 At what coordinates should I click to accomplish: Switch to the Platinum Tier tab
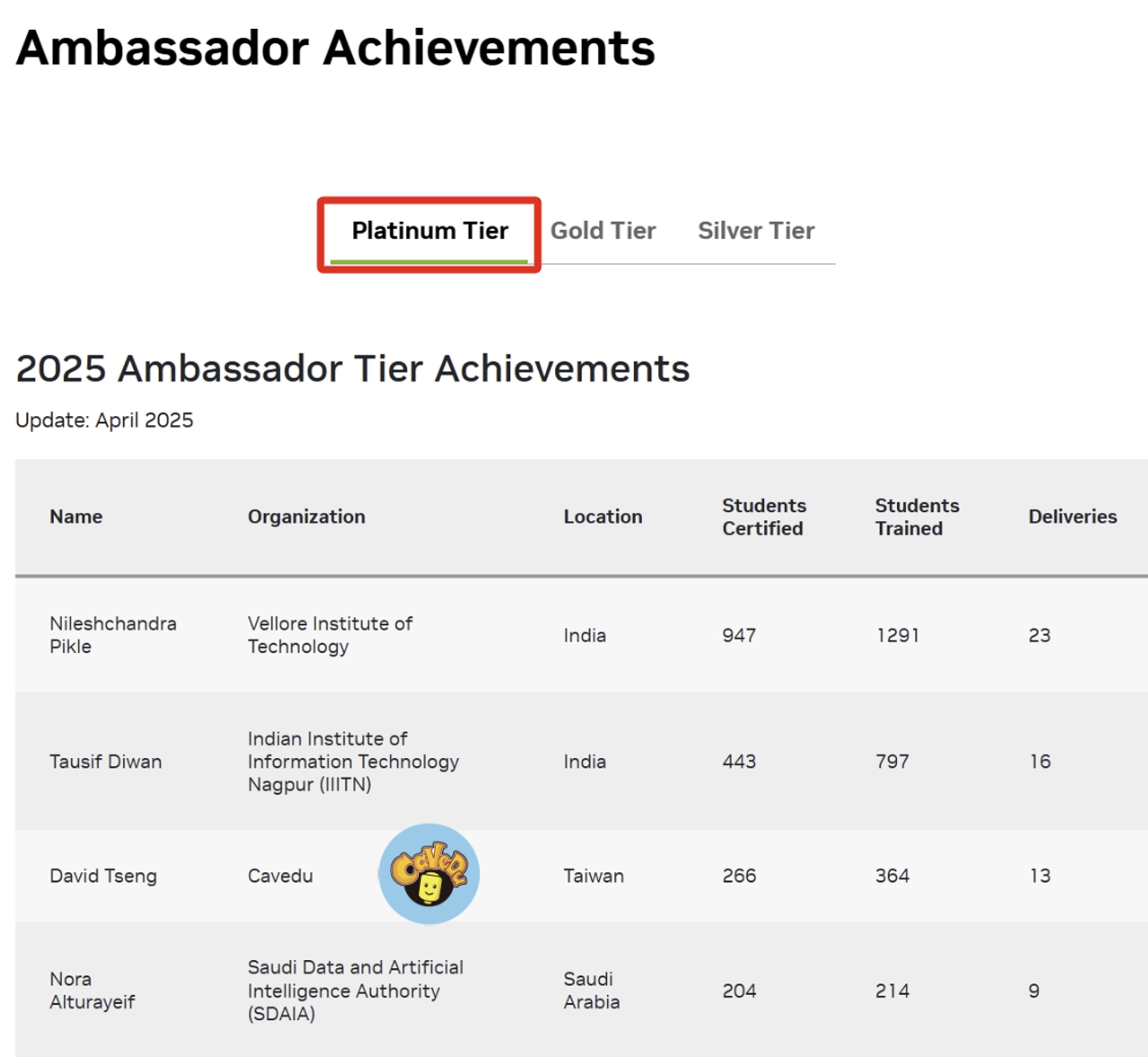click(x=430, y=231)
